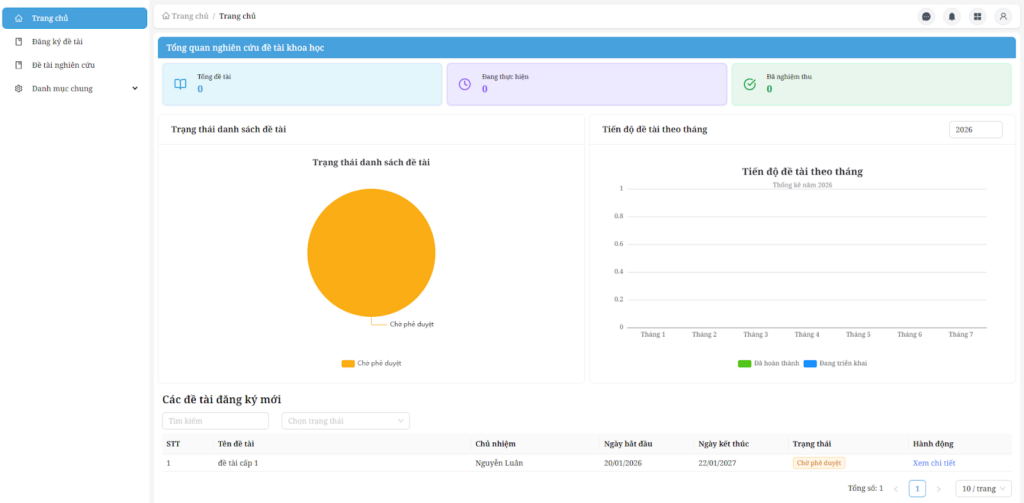Screen dimensions: 1024x503
Task: Open the user profile icon
Action: pos(1003,16)
